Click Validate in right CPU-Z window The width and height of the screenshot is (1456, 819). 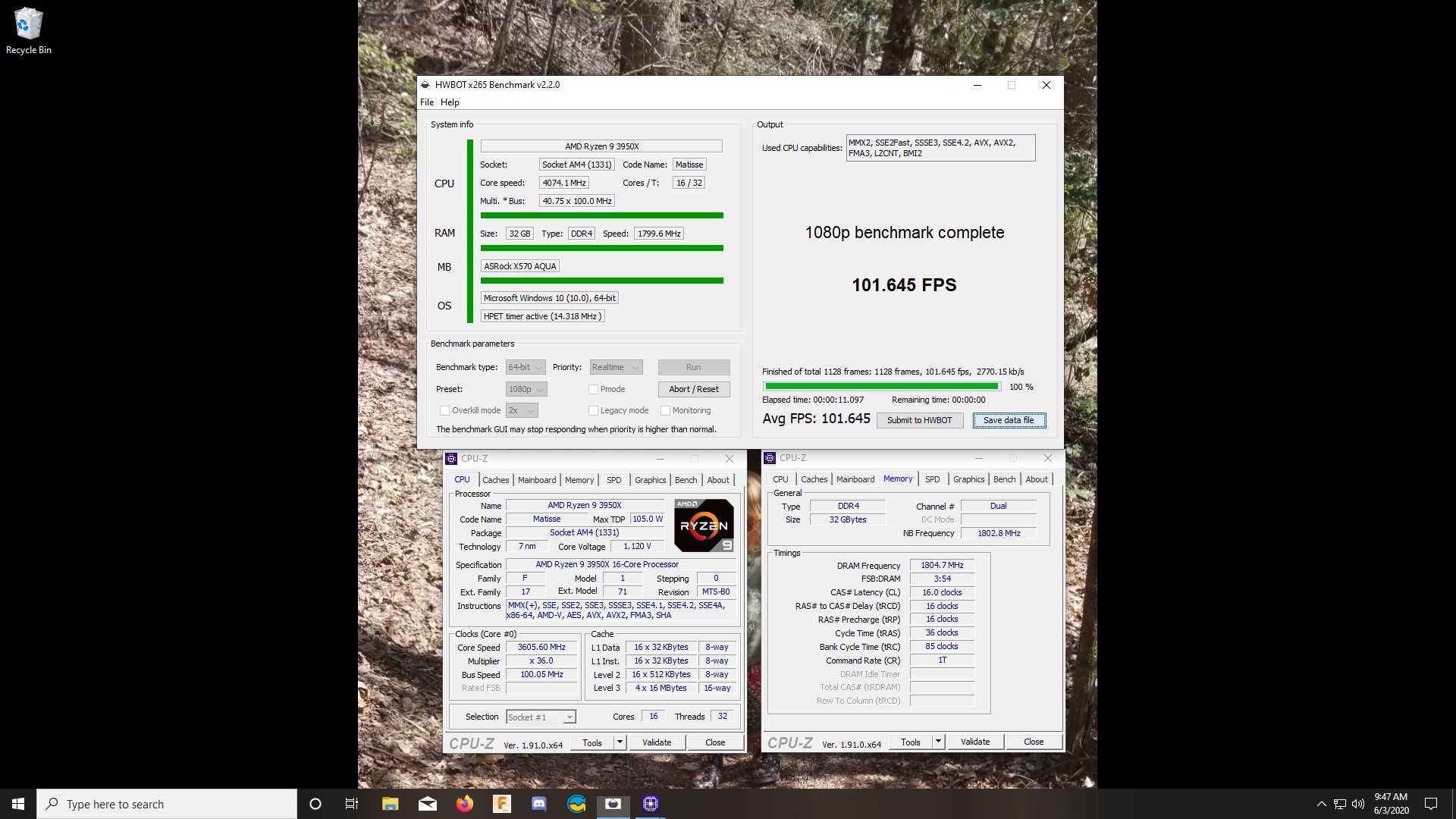point(975,742)
